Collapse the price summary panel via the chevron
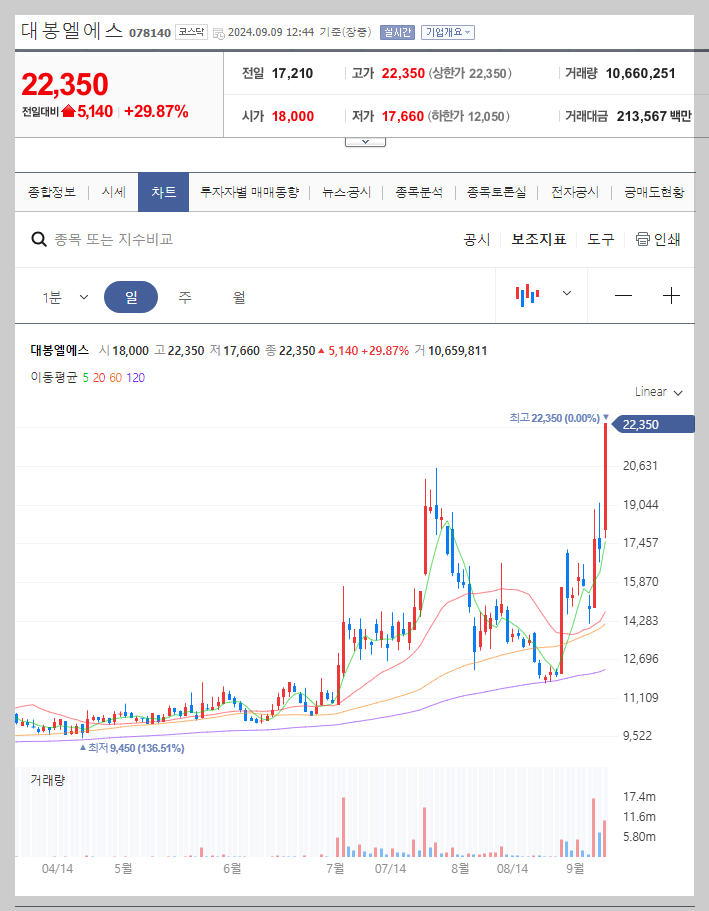This screenshot has height=911, width=709. (x=364, y=140)
